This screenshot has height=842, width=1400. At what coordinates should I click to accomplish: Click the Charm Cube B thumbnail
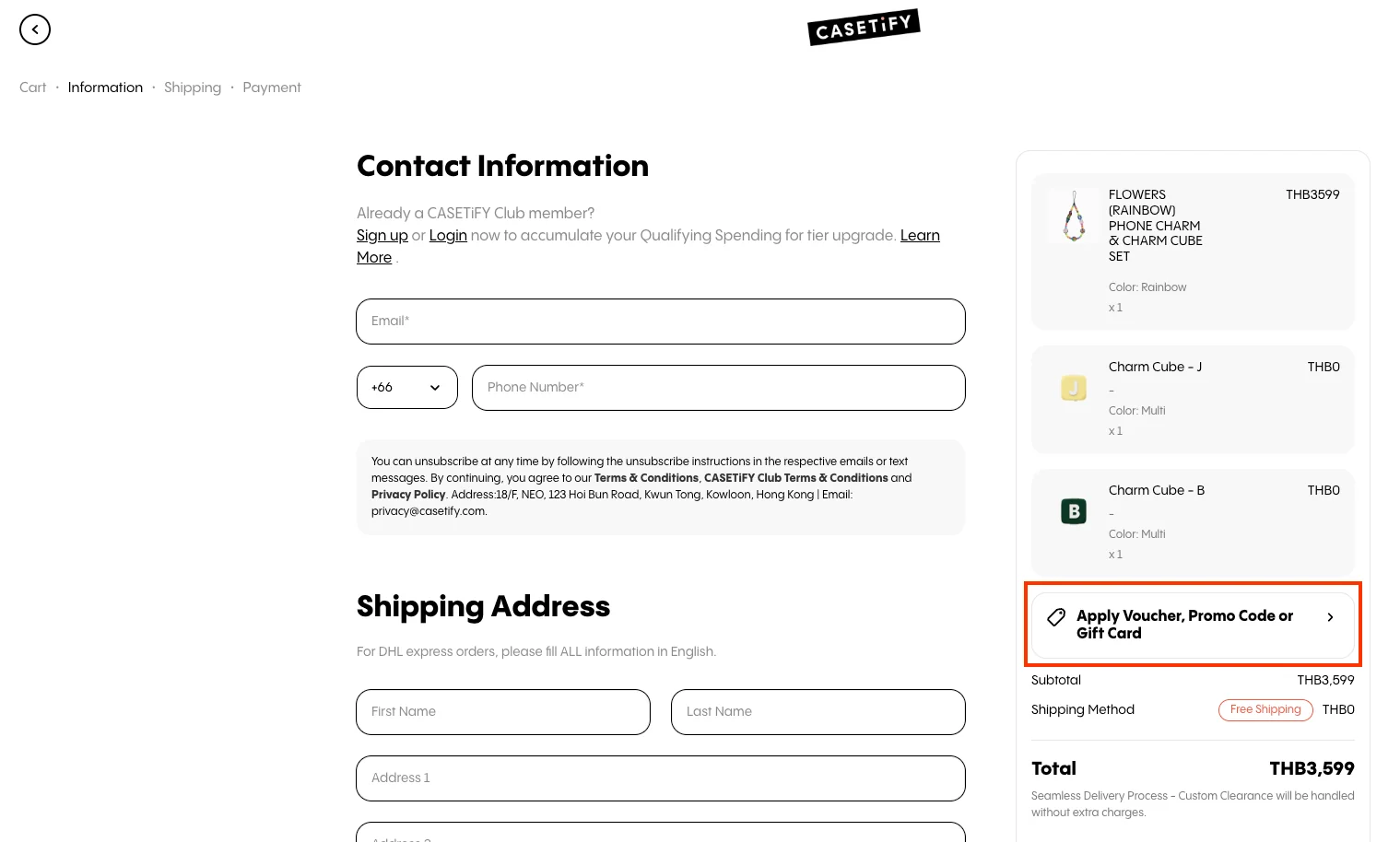click(1074, 511)
